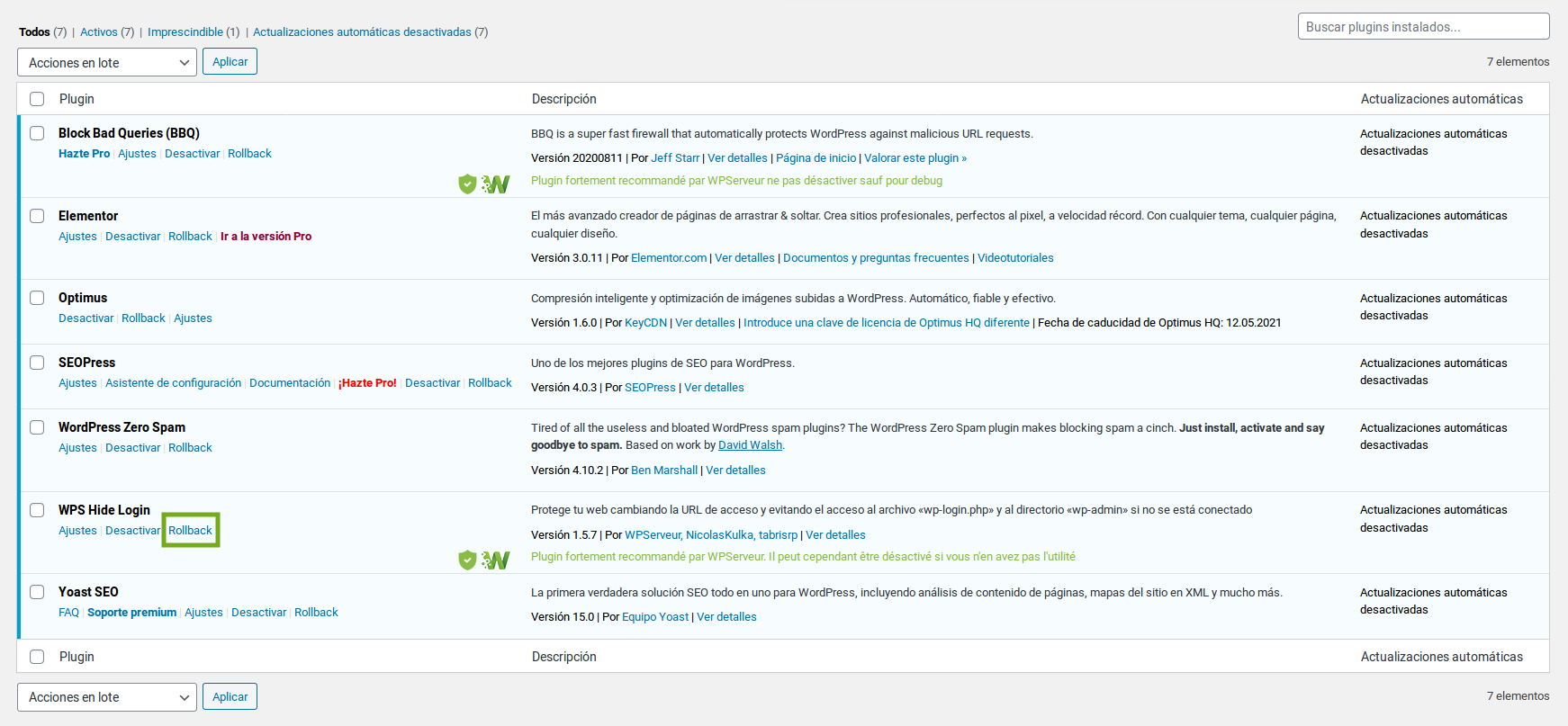Viewport: 1568px width, 726px height.
Task: Open FAQ link for Yoast SEO
Action: coord(68,613)
